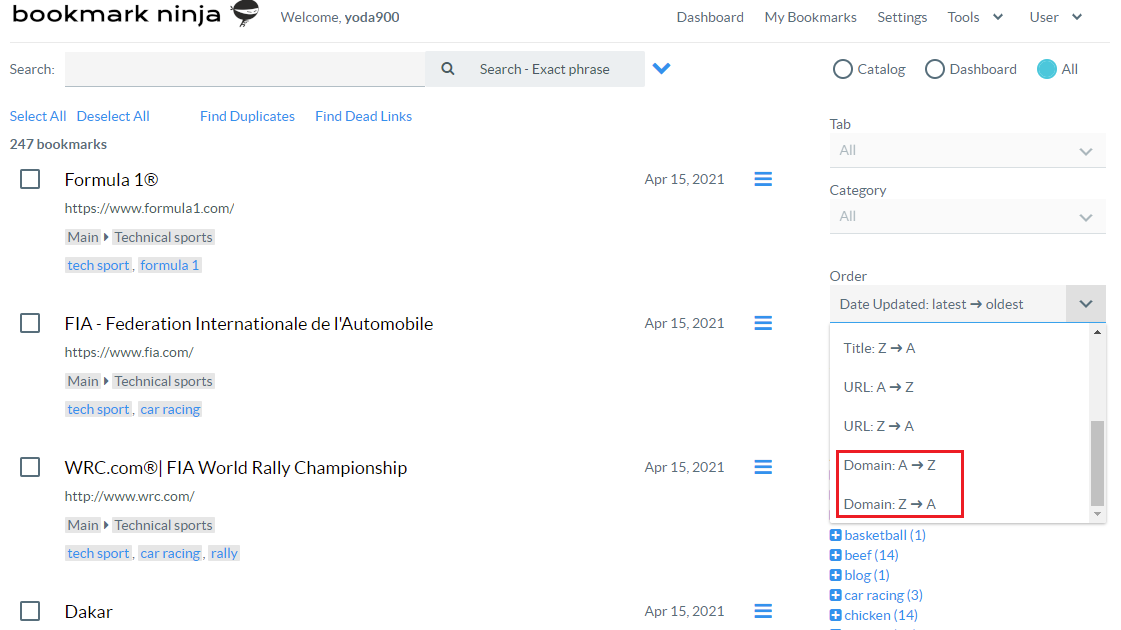Screen dimensions: 1121x630
Task: Tick the WRC.com bookmark checkbox
Action: pyautogui.click(x=30, y=467)
